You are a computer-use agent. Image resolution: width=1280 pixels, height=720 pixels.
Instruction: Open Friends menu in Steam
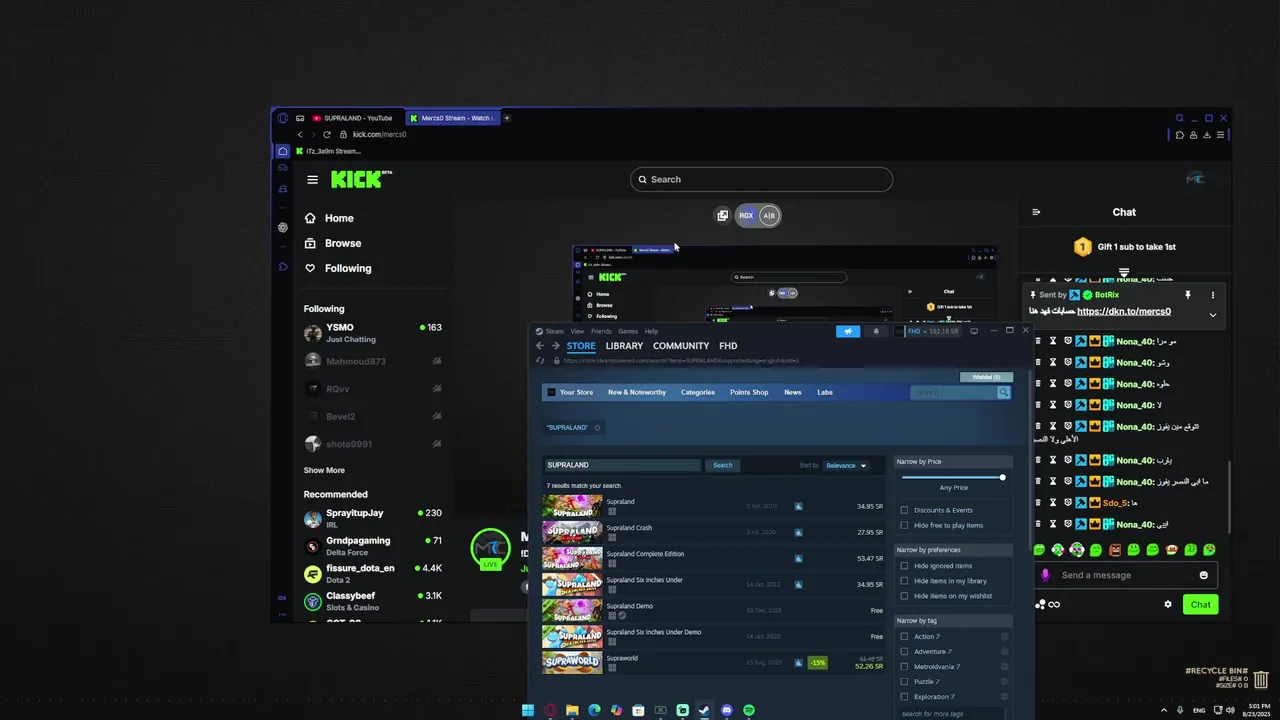coord(601,331)
